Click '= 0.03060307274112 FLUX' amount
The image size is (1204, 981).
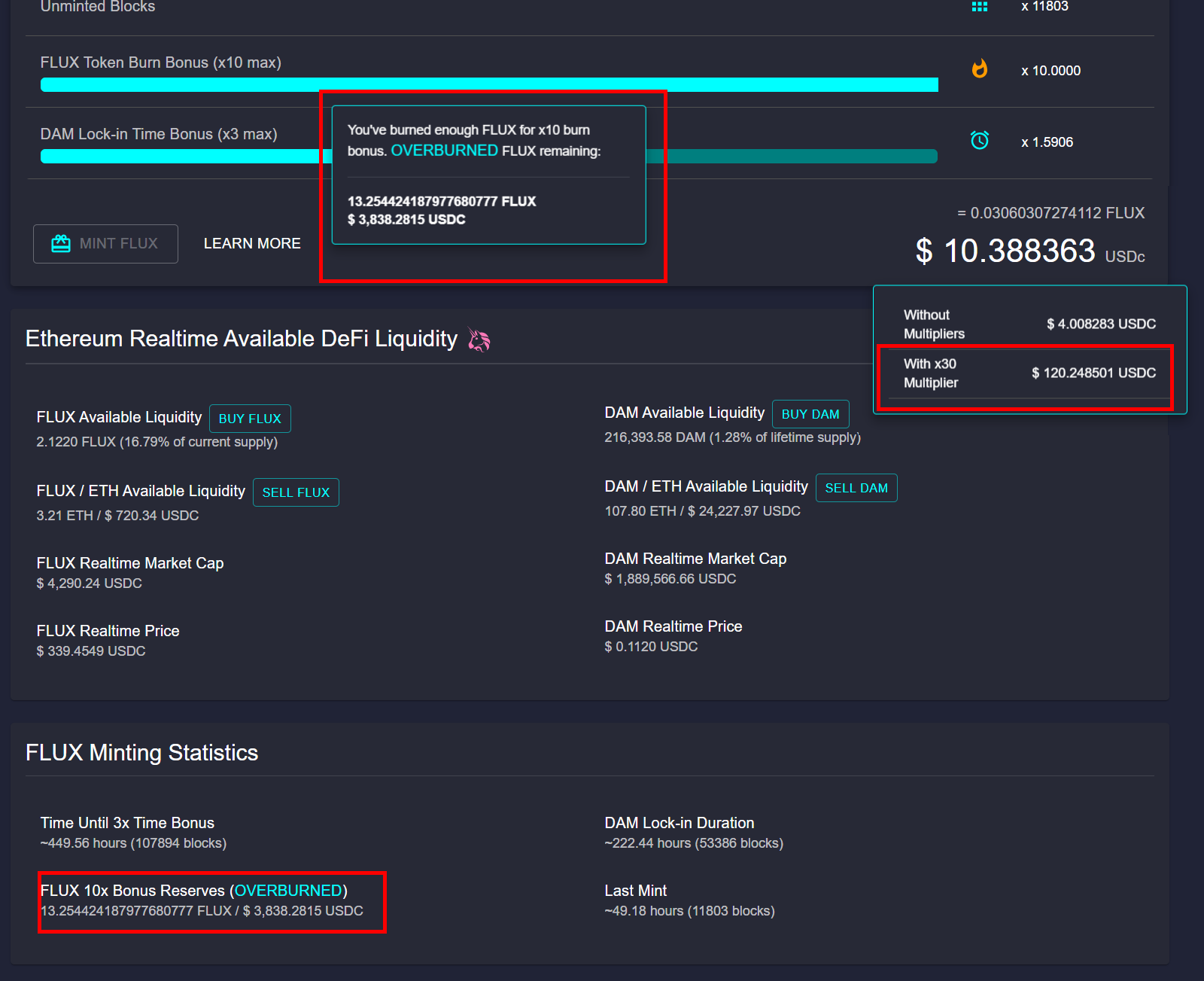click(1050, 213)
